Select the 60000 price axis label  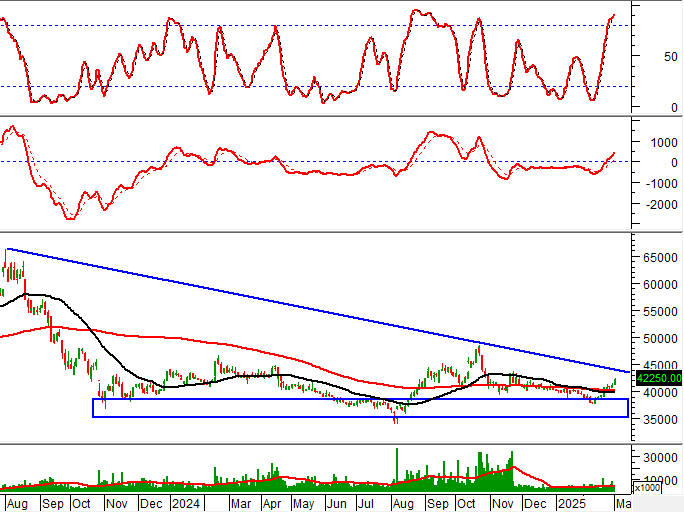tap(660, 284)
